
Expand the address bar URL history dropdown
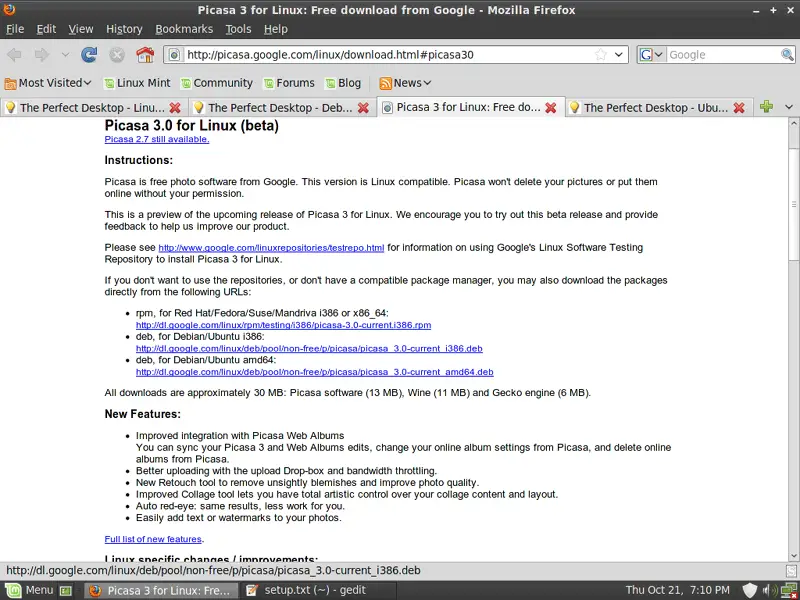pos(618,55)
